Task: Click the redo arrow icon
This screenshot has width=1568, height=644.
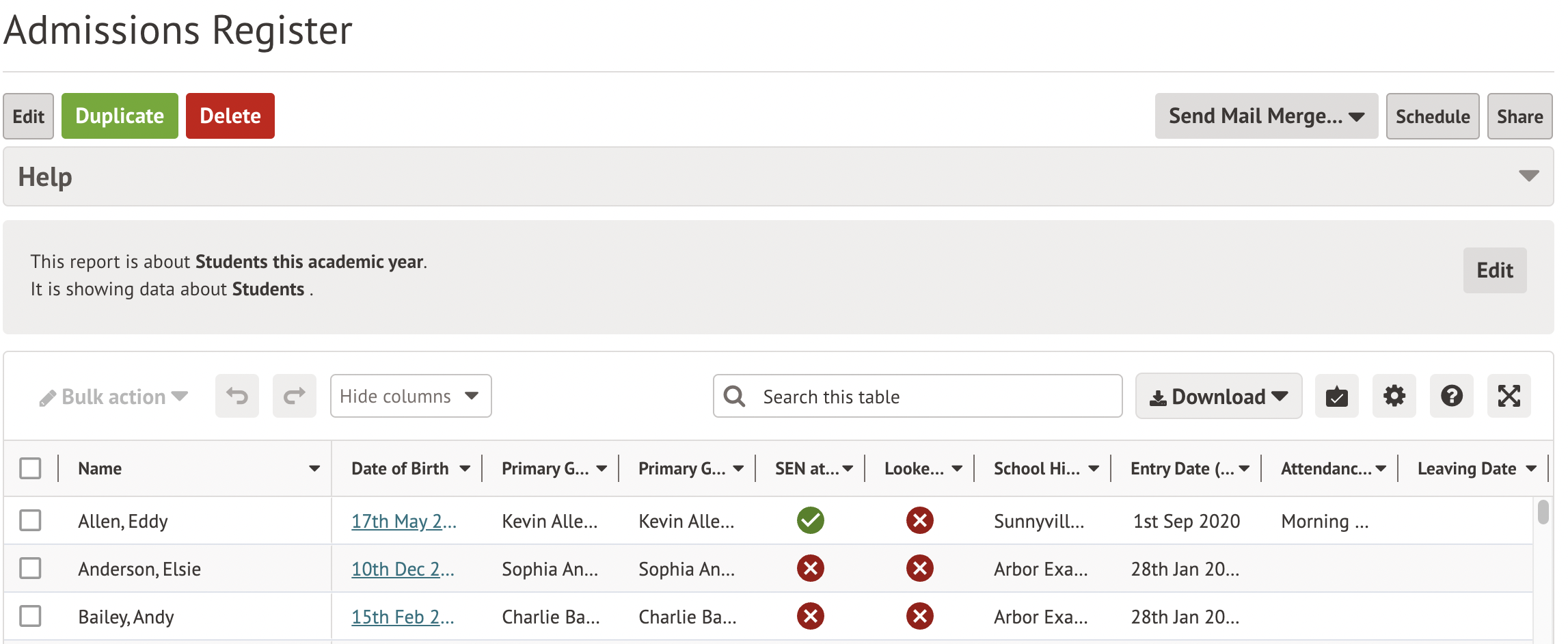Action: (x=294, y=396)
